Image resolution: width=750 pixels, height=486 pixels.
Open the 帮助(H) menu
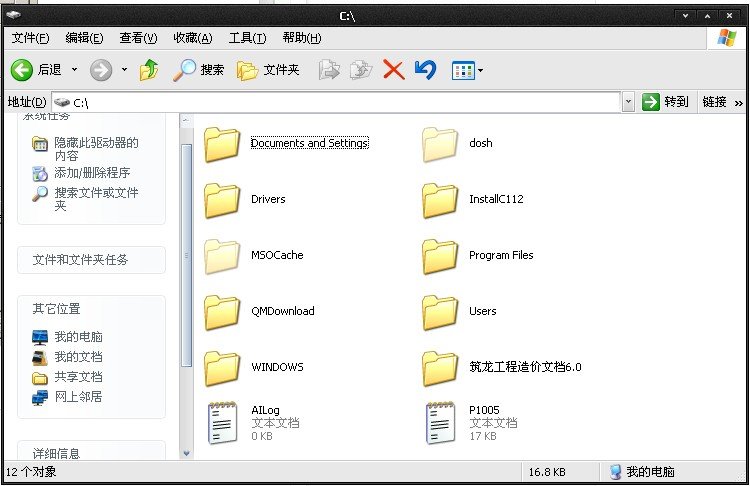[x=302, y=38]
